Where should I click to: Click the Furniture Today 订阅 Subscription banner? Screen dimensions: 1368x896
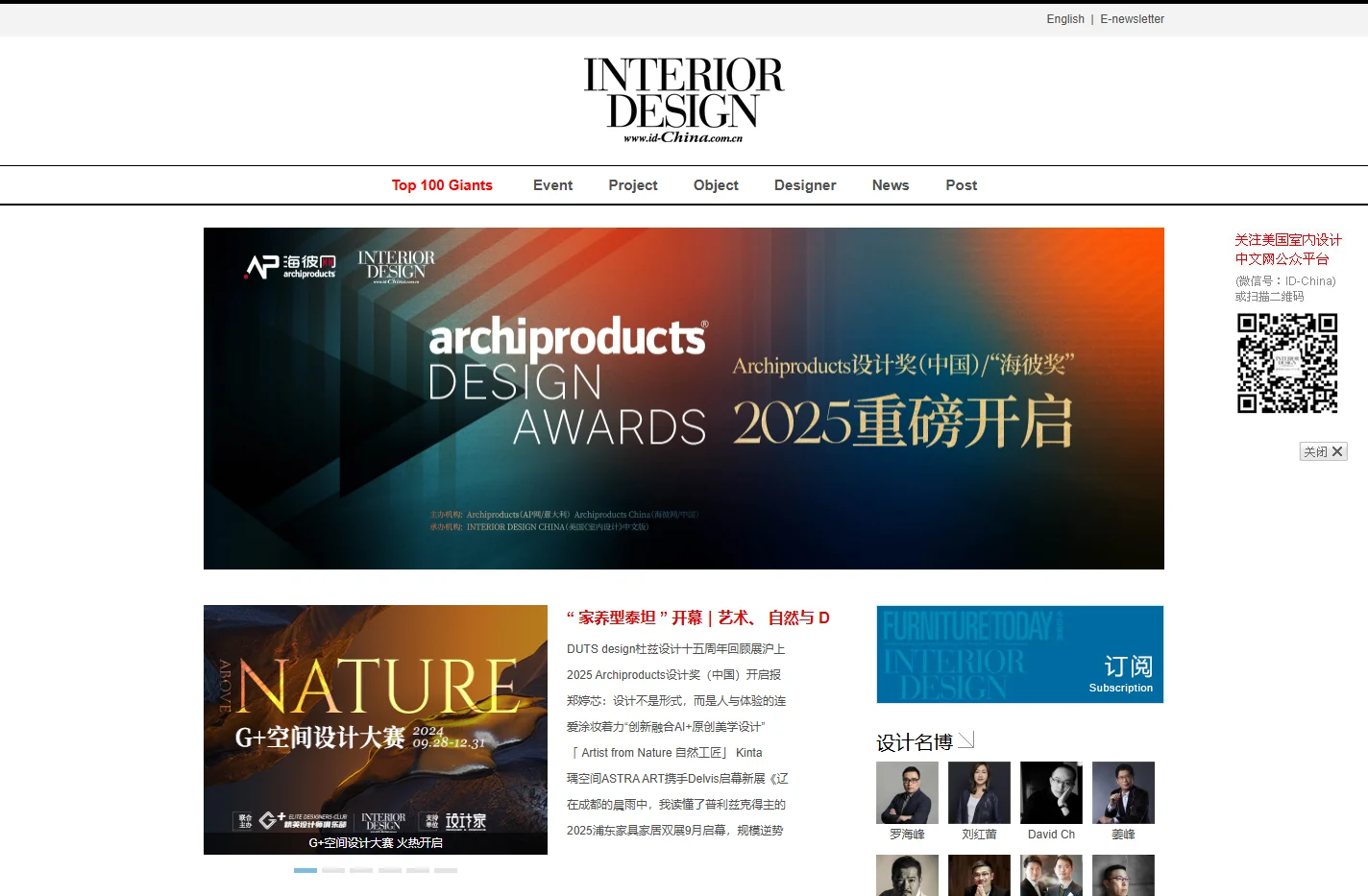(x=1020, y=654)
